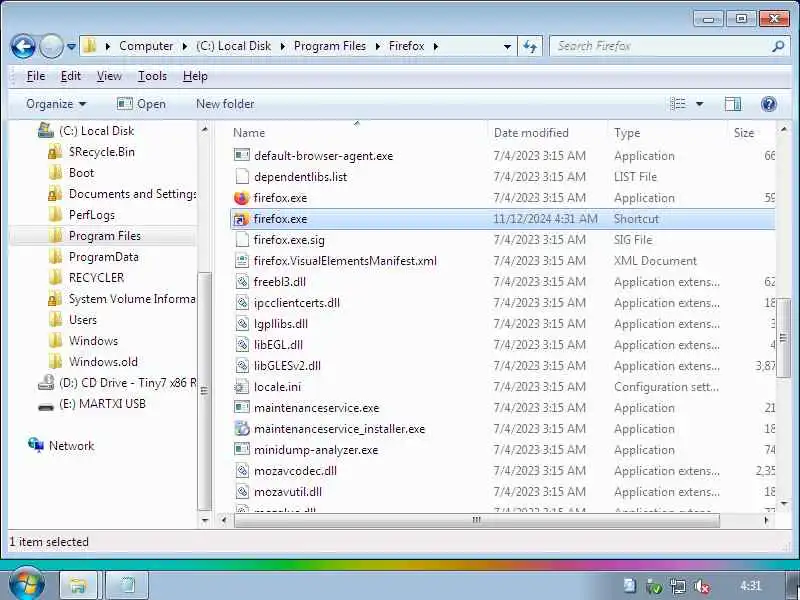
Task: Click the Network icon in navigation pane
Action: [x=36, y=445]
